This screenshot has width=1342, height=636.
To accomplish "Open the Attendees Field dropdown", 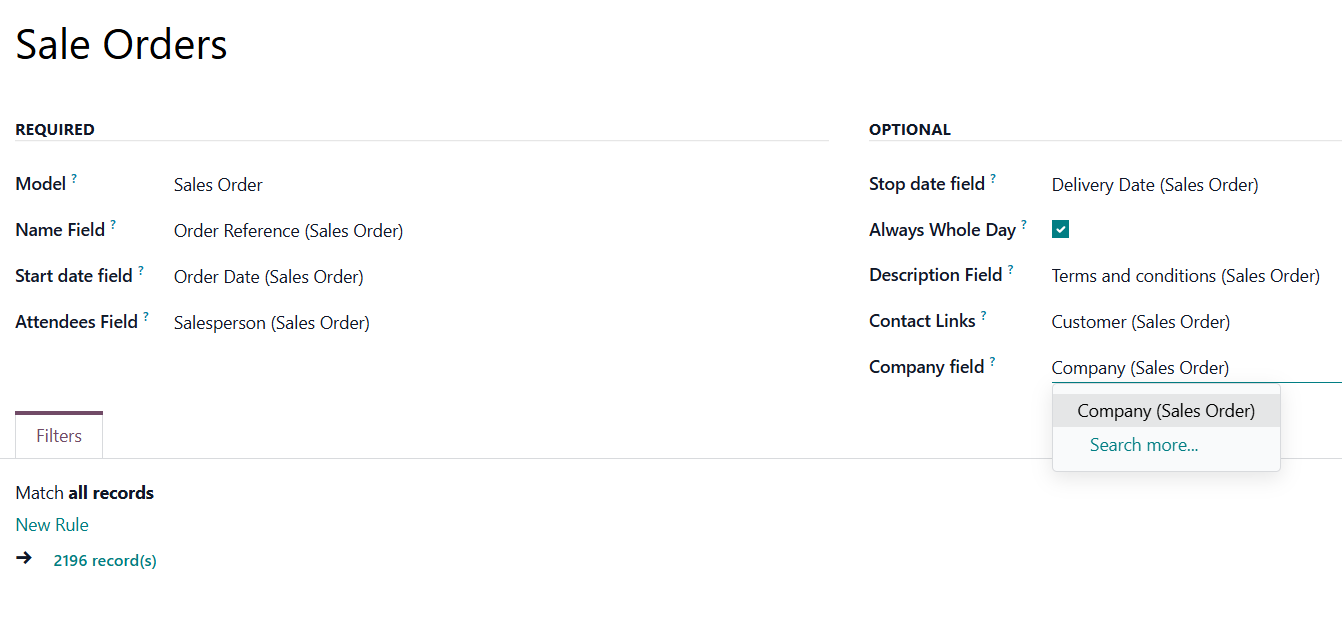I will pyautogui.click(x=271, y=323).
